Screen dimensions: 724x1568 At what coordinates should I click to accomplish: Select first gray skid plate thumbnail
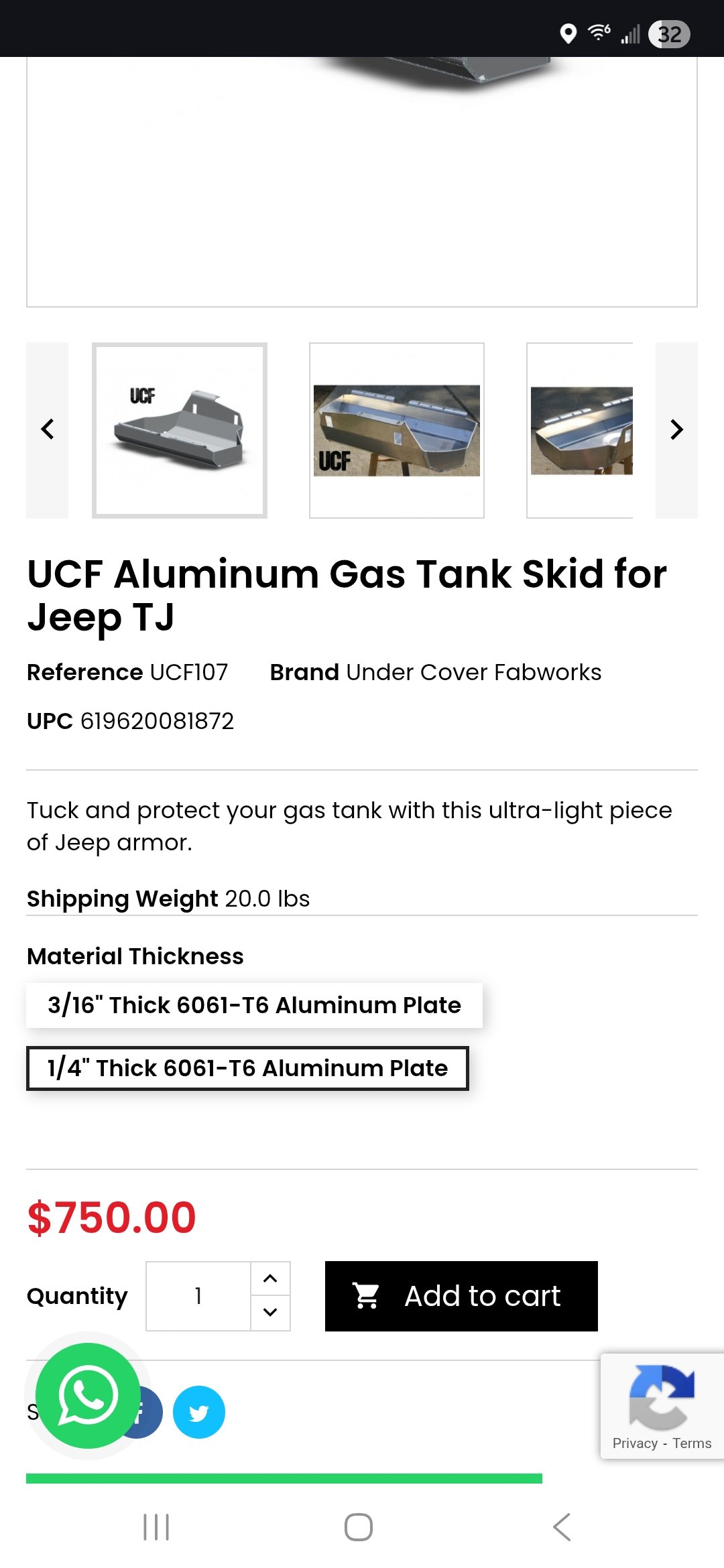180,430
